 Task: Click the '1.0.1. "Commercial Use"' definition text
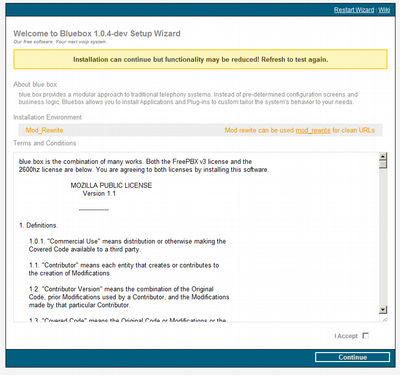127,245
